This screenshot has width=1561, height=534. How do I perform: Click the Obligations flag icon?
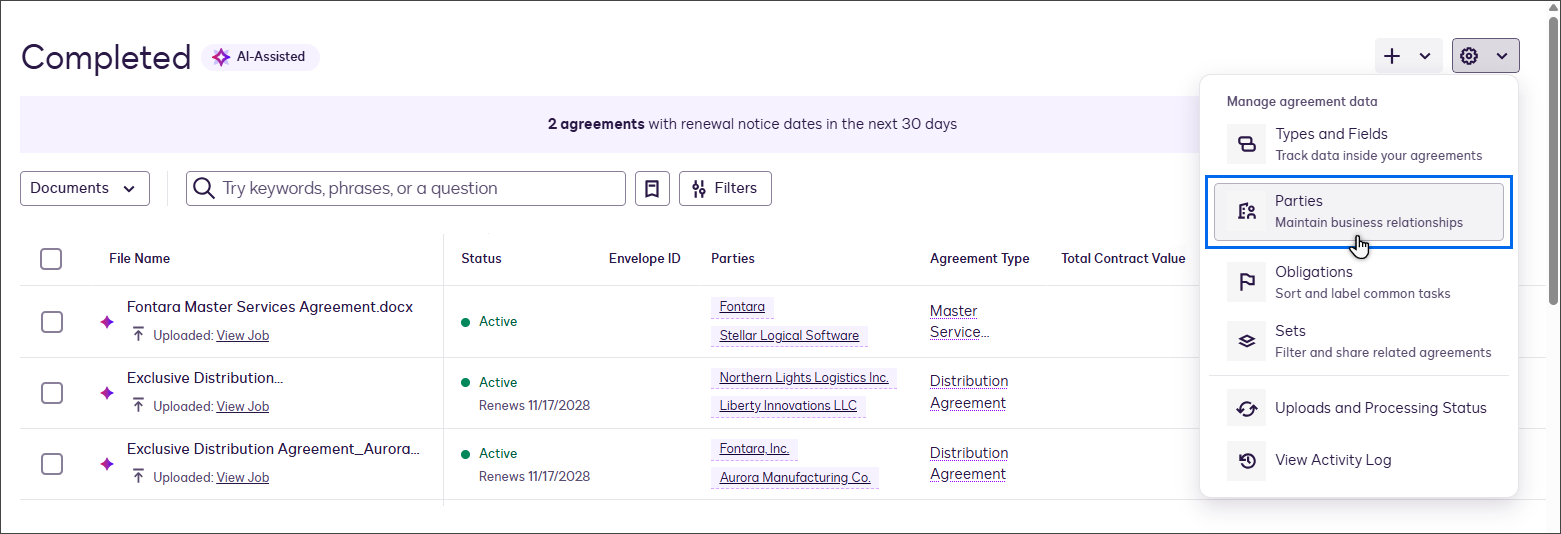pyautogui.click(x=1246, y=282)
